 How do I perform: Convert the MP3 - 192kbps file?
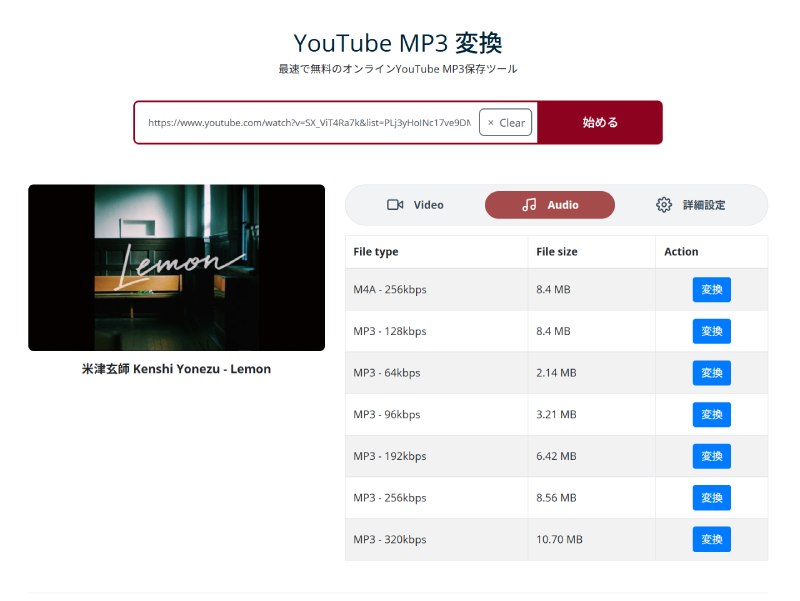pyautogui.click(x=711, y=456)
